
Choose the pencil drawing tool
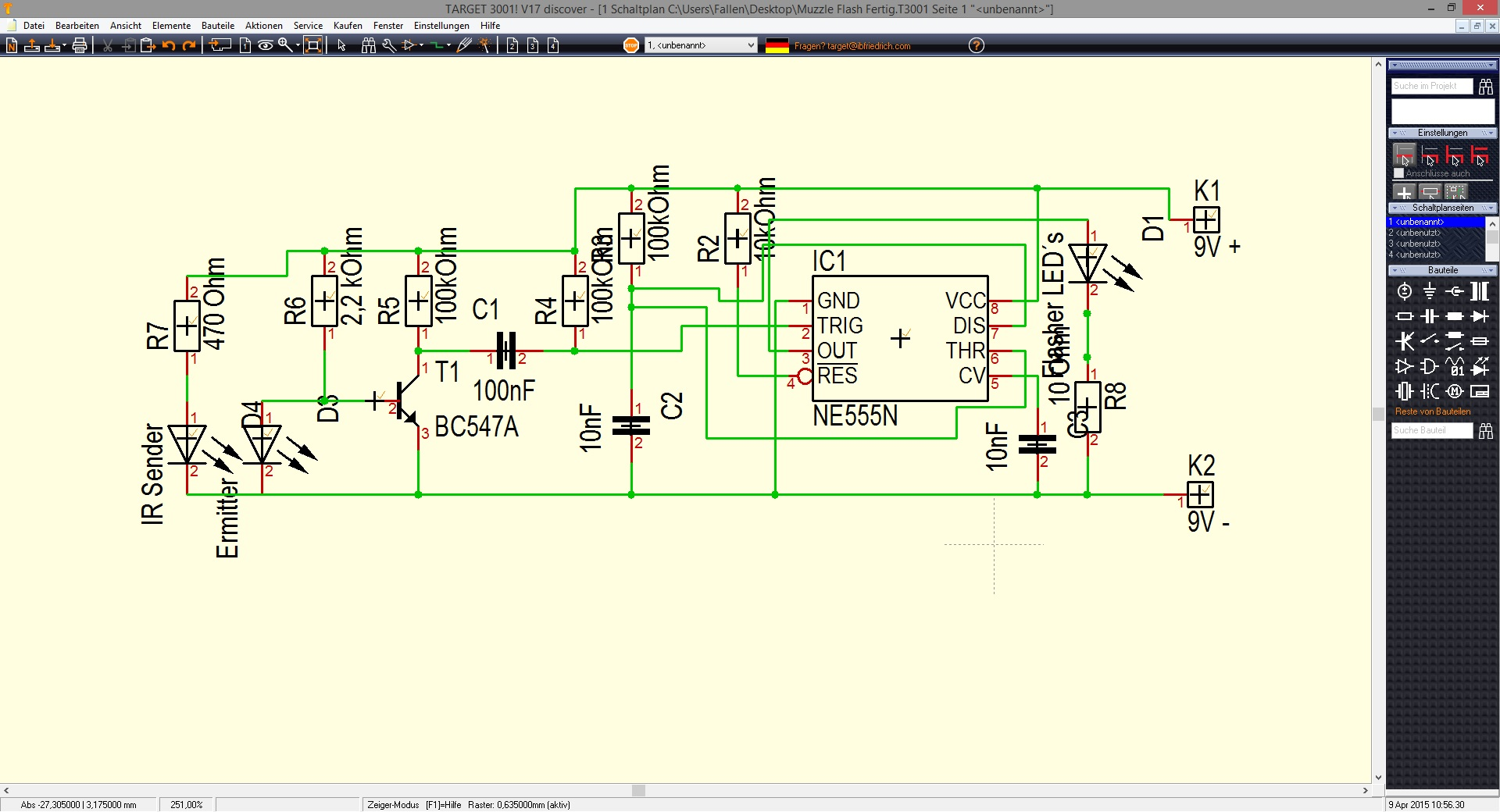tap(464, 46)
